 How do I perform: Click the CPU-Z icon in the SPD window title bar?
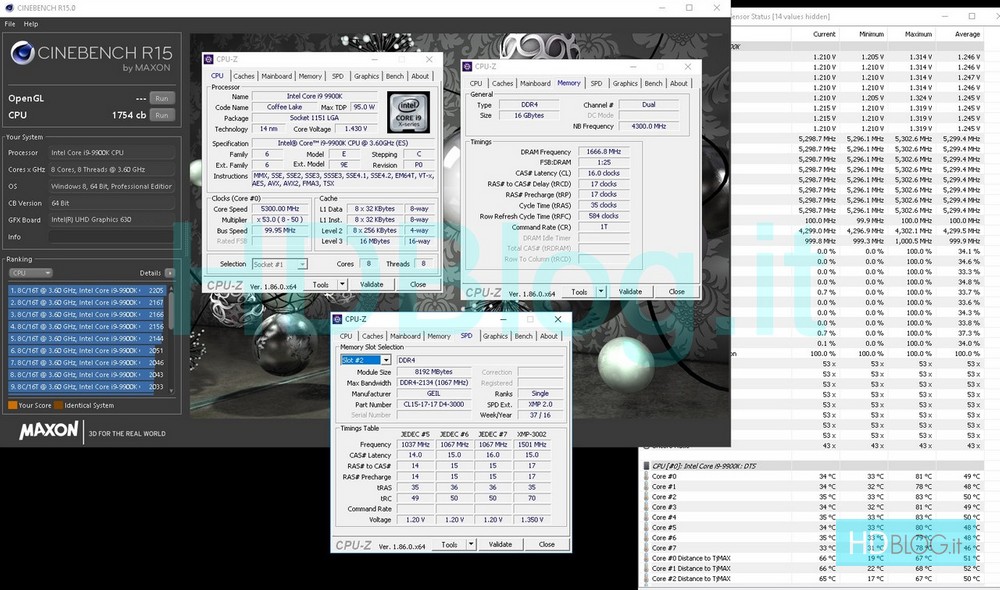pyautogui.click(x=340, y=320)
